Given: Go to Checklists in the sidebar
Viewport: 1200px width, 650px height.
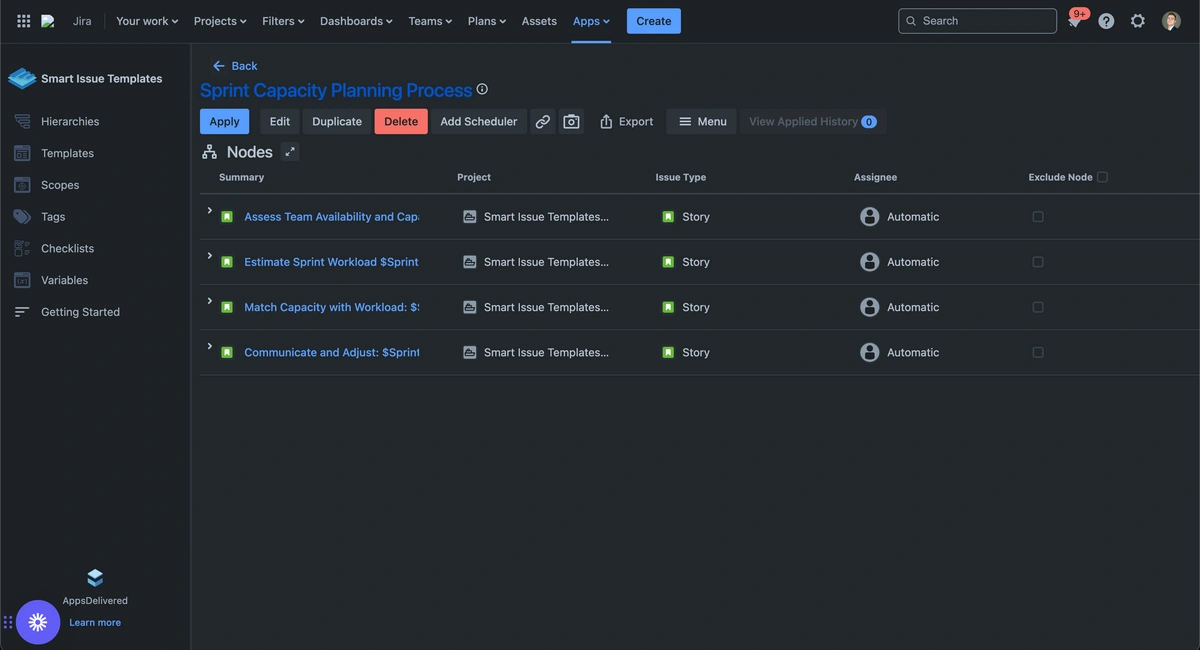Looking at the screenshot, I should pos(67,248).
